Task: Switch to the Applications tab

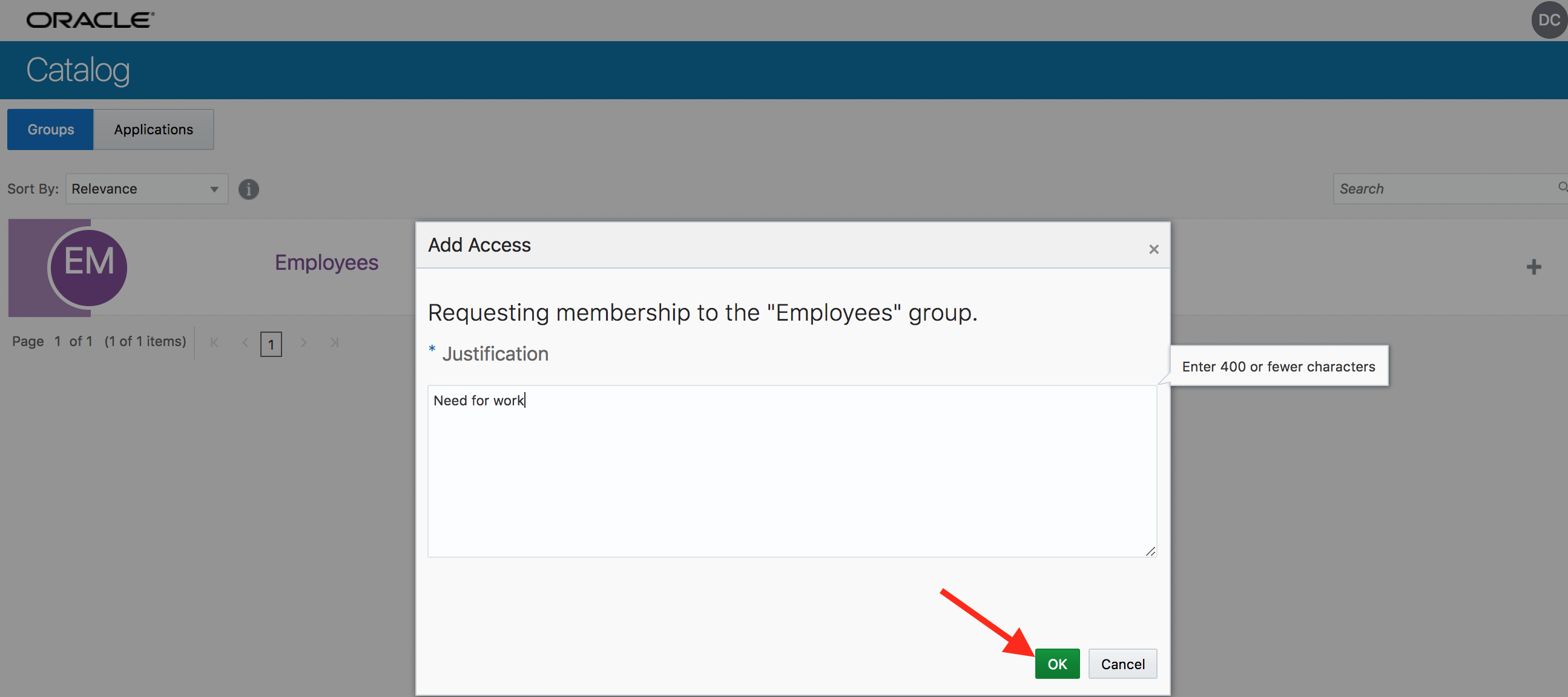Action: pos(153,129)
